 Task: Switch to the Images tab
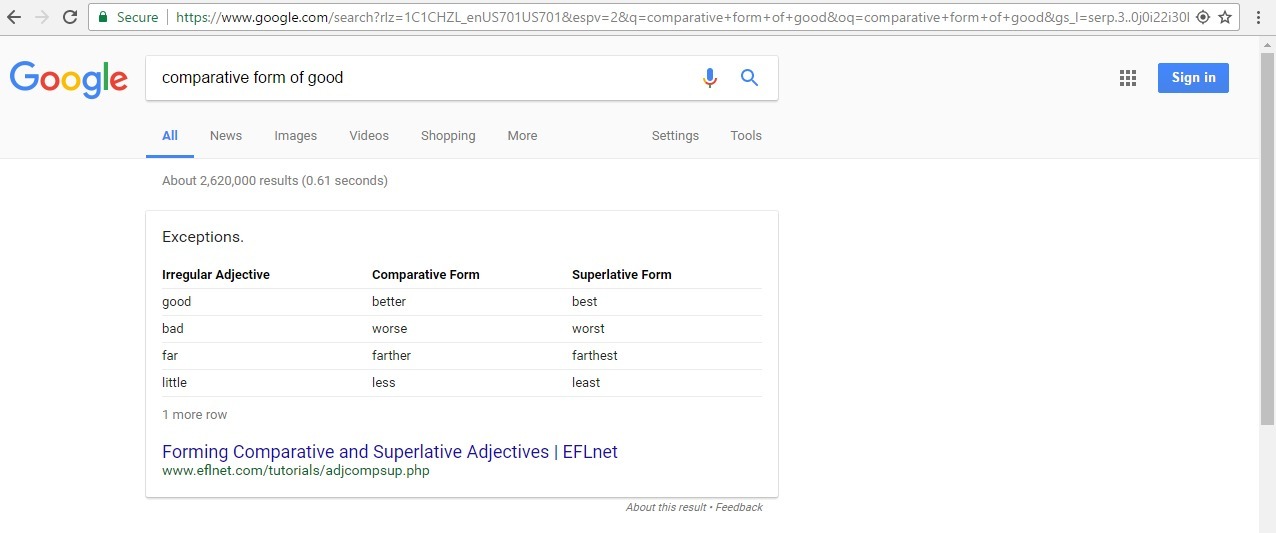tap(295, 136)
